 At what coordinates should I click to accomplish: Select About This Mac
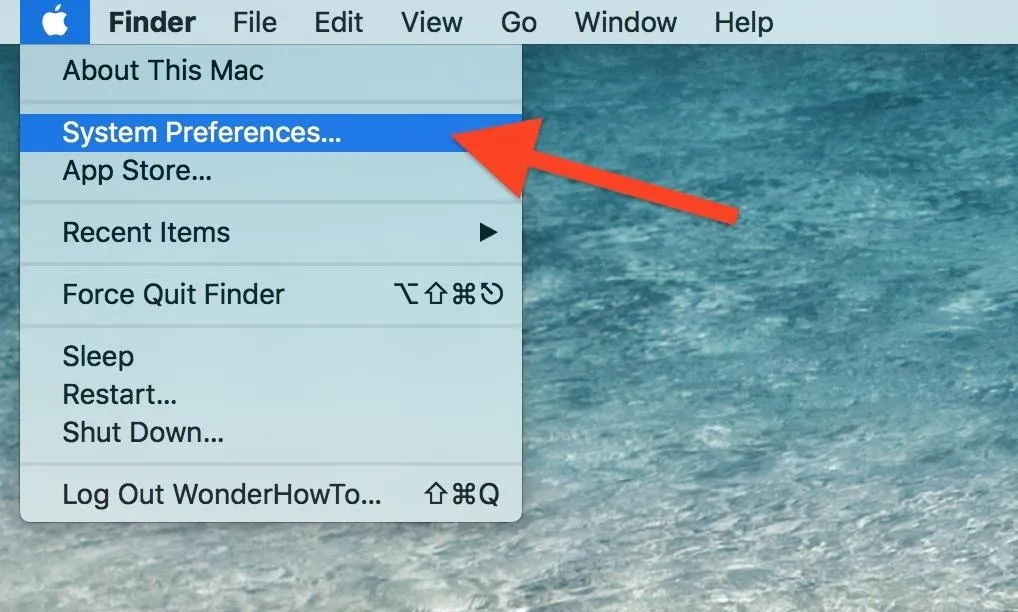[x=271, y=71]
